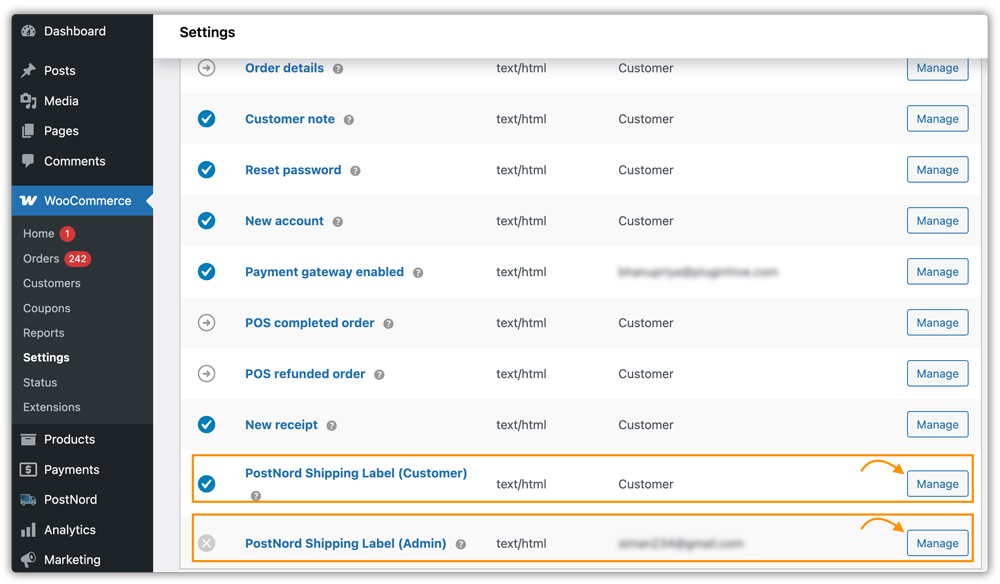
Task: Open the Customer note email link
Action: tap(290, 119)
